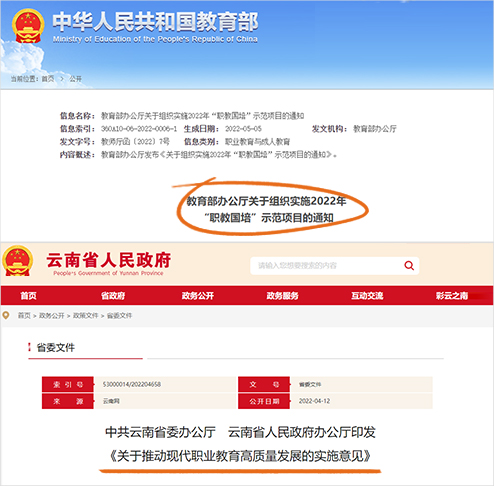Click the 文号 label cell

tap(264, 385)
